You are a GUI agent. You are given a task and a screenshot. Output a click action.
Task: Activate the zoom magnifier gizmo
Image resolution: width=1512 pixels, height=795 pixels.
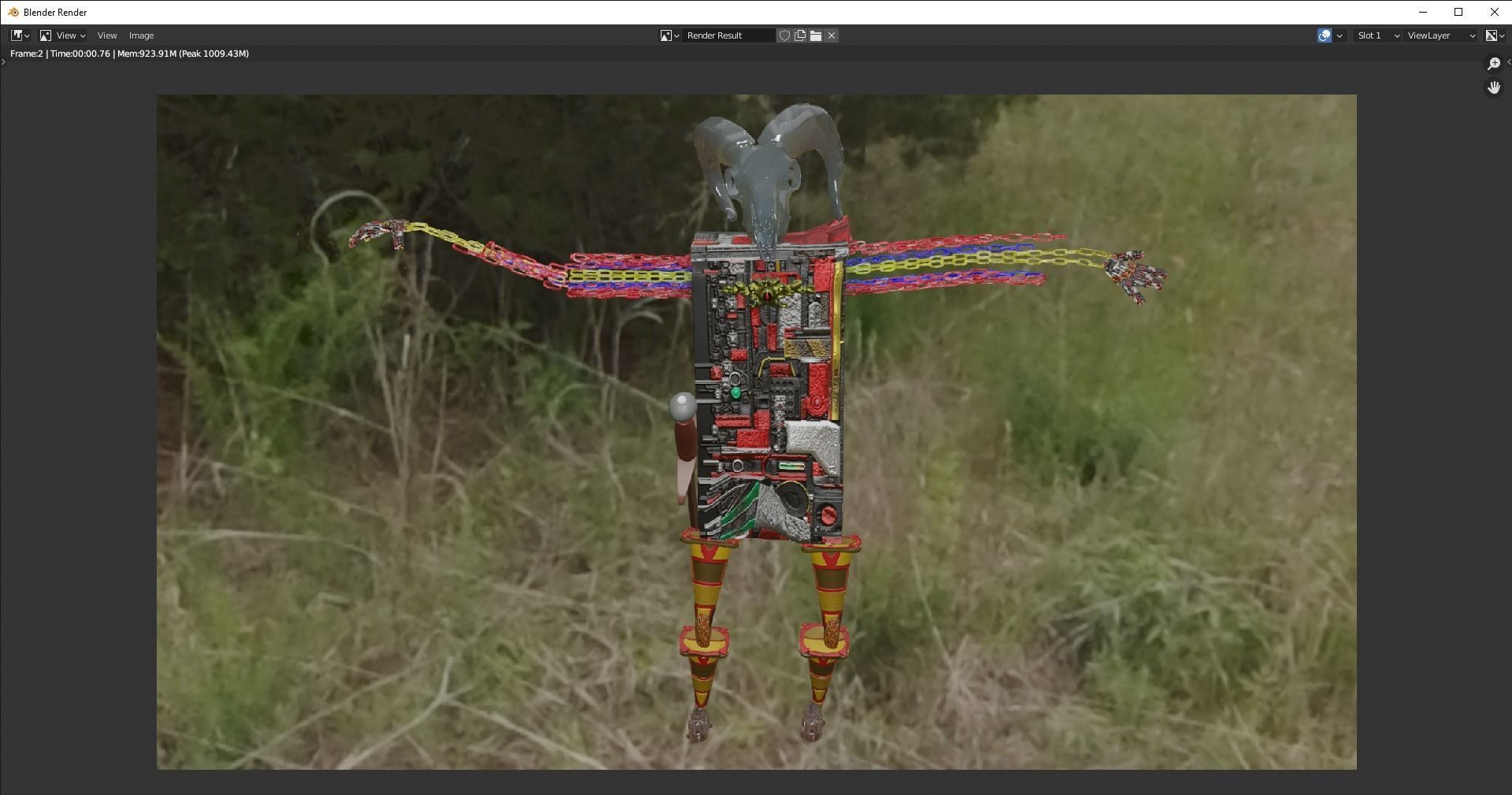pos(1493,63)
